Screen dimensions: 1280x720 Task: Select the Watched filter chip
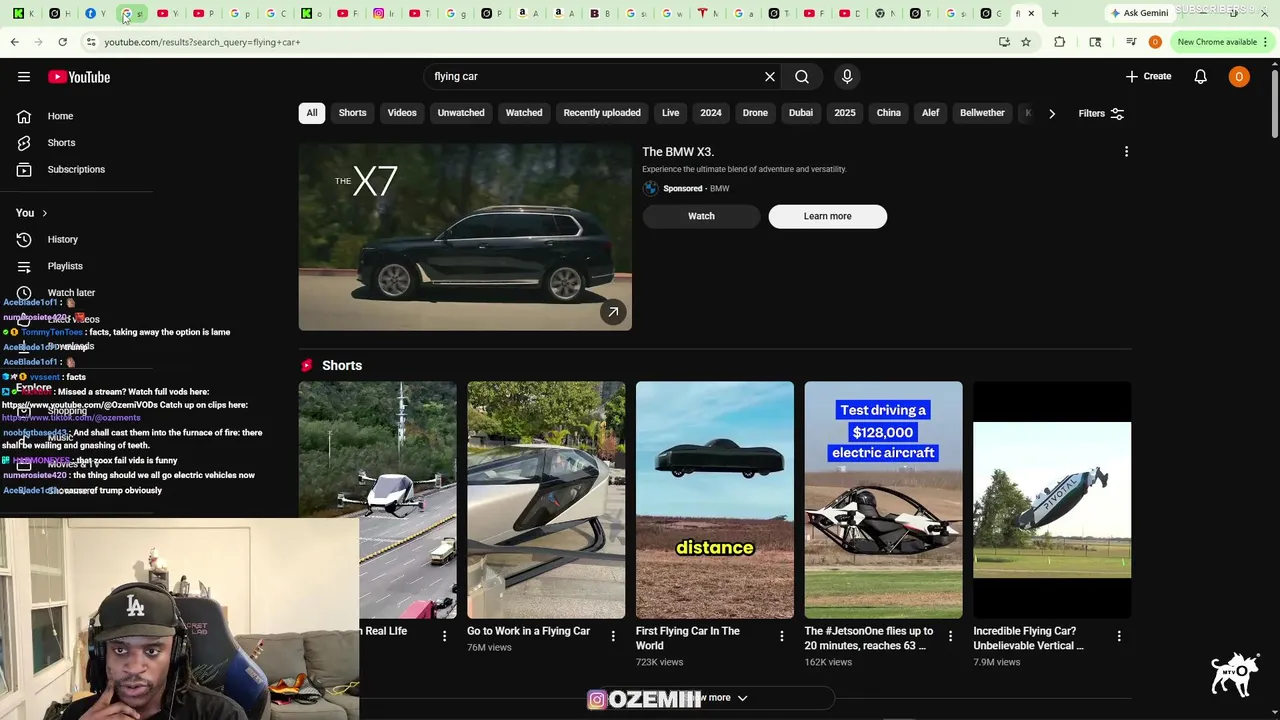click(x=524, y=113)
